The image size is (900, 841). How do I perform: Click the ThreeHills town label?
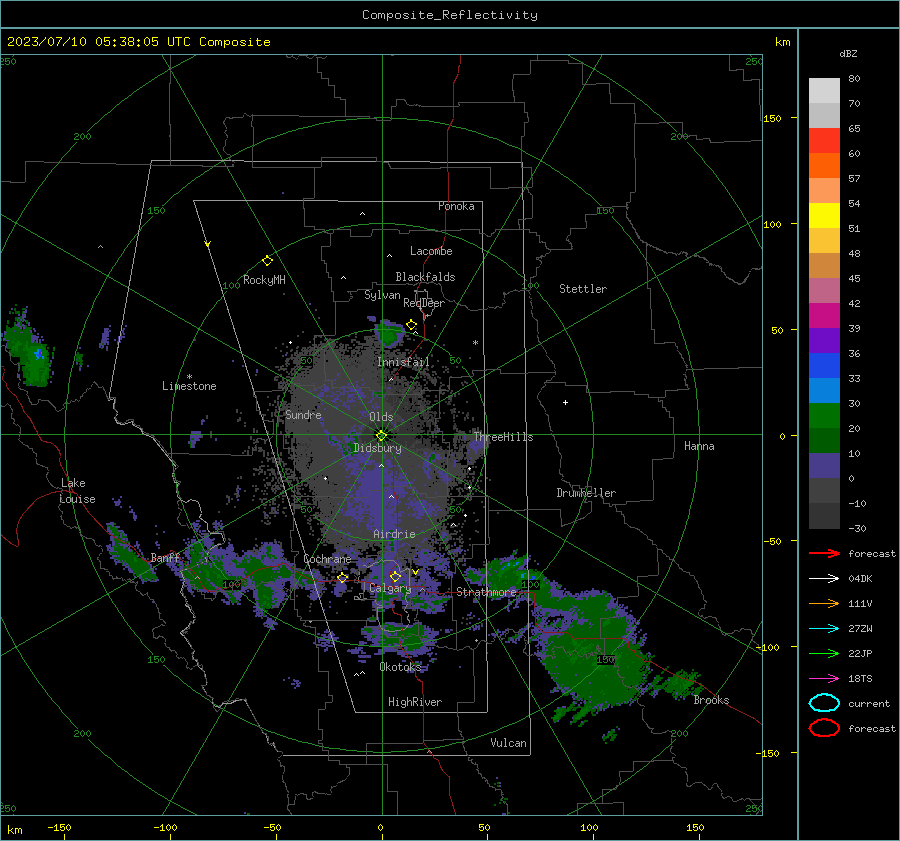pyautogui.click(x=503, y=437)
